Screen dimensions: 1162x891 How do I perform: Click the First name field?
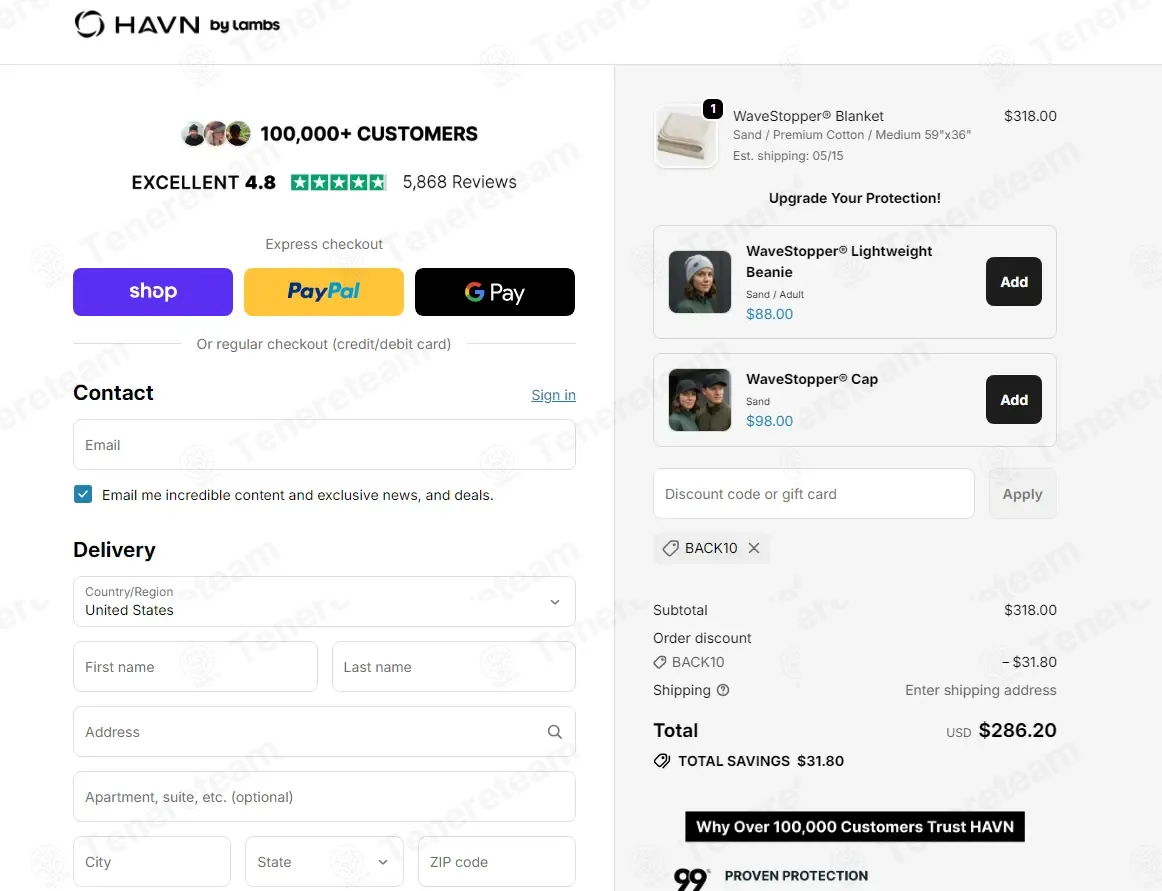pos(196,666)
